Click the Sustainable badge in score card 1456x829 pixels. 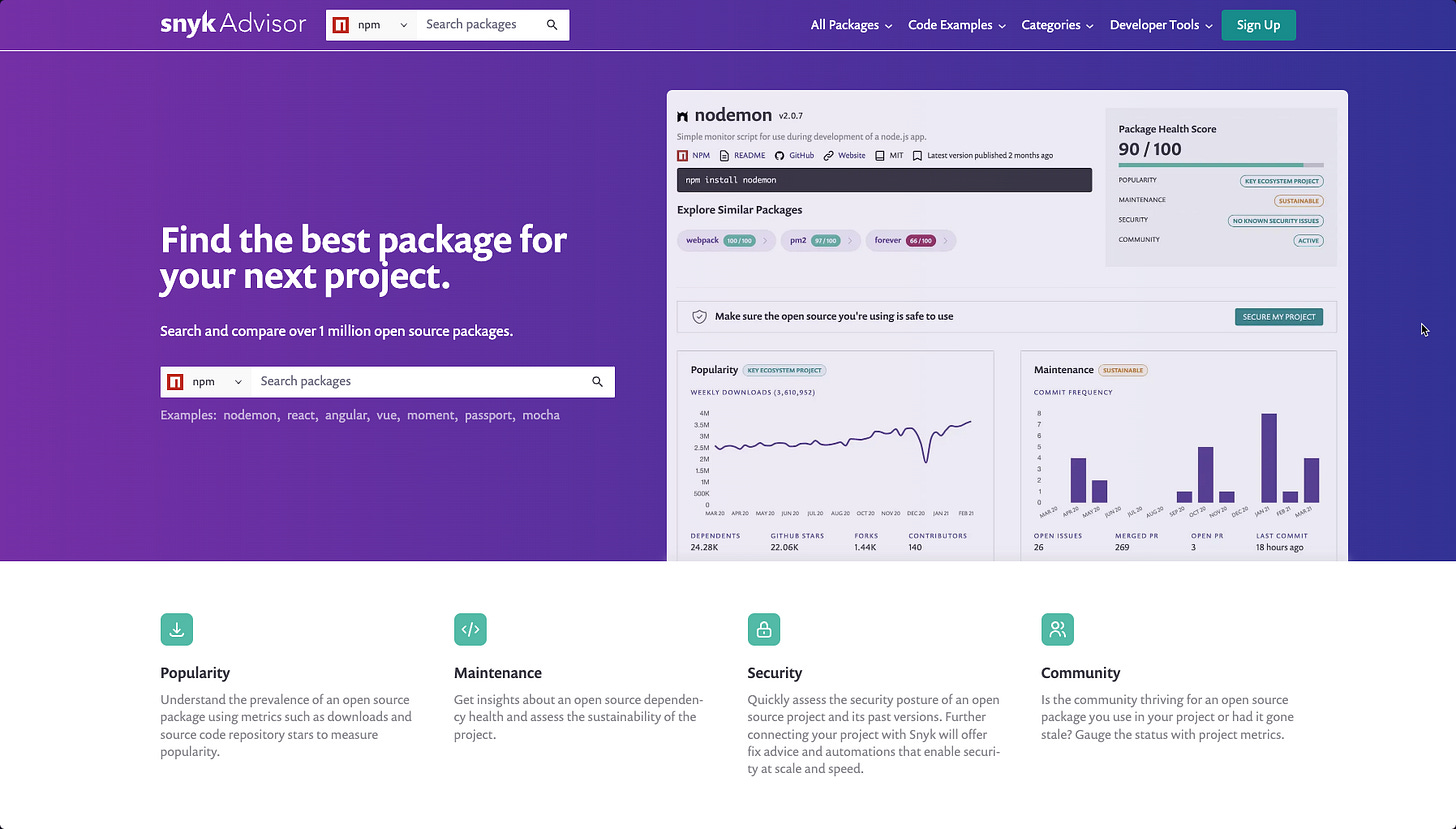[1299, 201]
